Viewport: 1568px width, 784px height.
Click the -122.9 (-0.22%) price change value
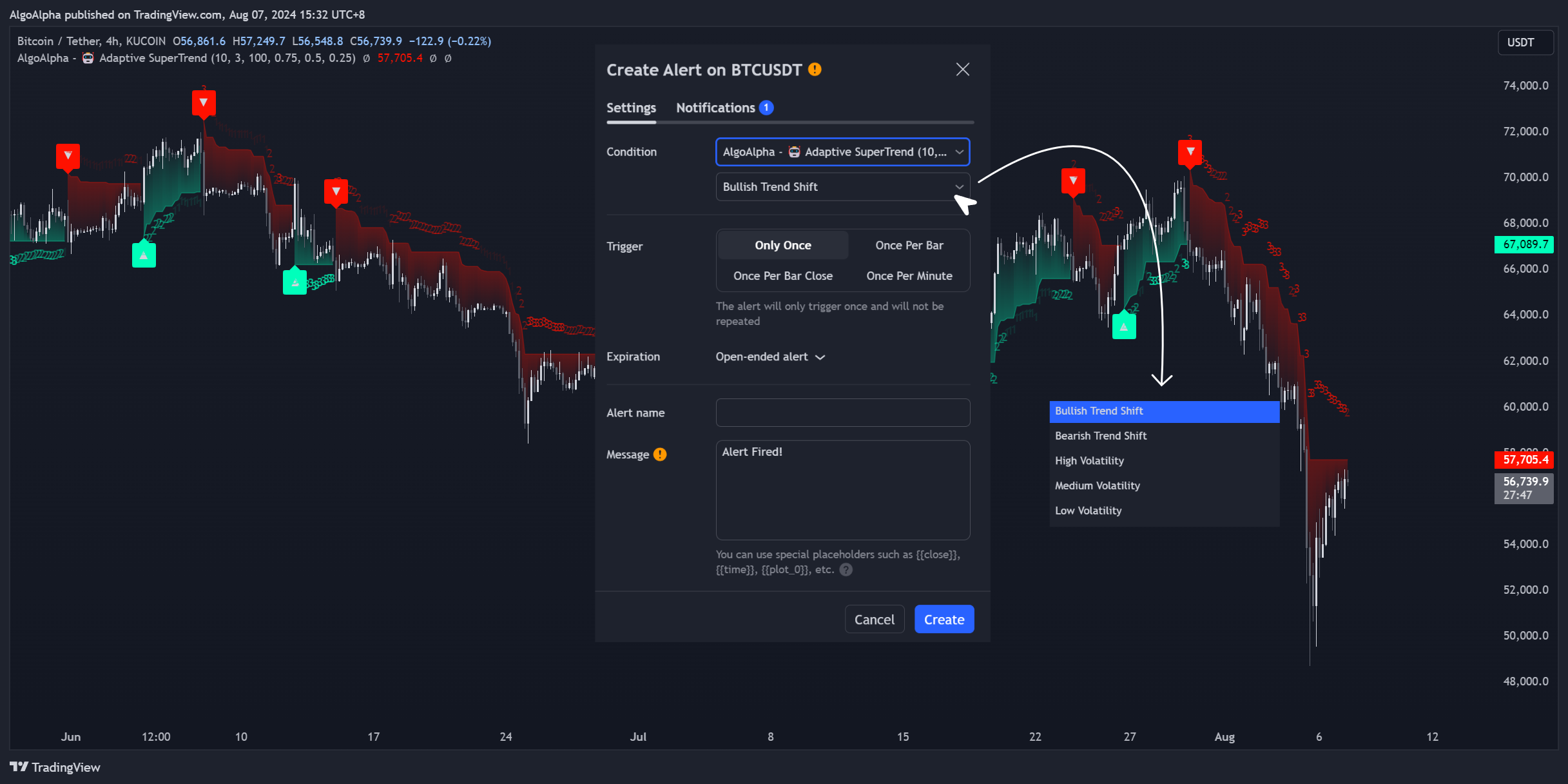(450, 41)
